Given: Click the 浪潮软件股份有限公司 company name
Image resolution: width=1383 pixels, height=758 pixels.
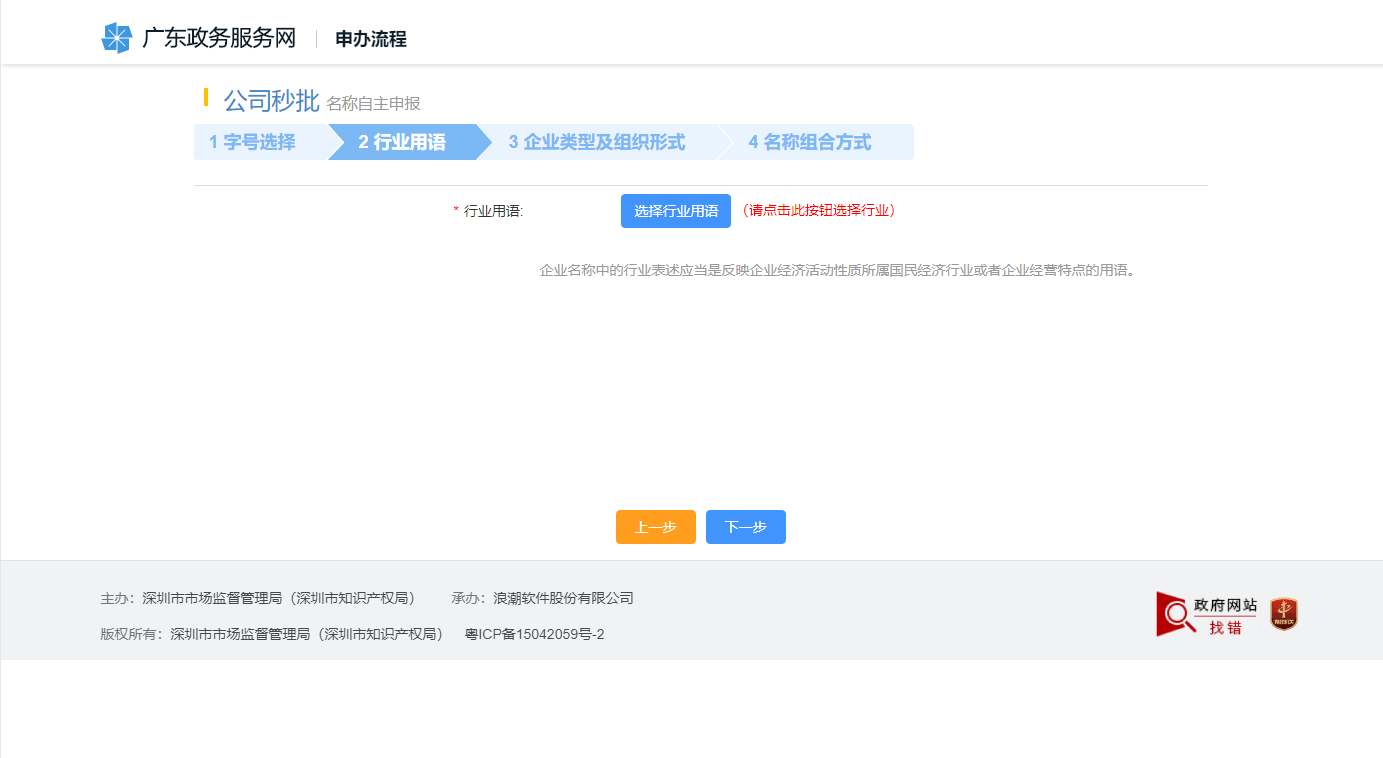Looking at the screenshot, I should (562, 598).
